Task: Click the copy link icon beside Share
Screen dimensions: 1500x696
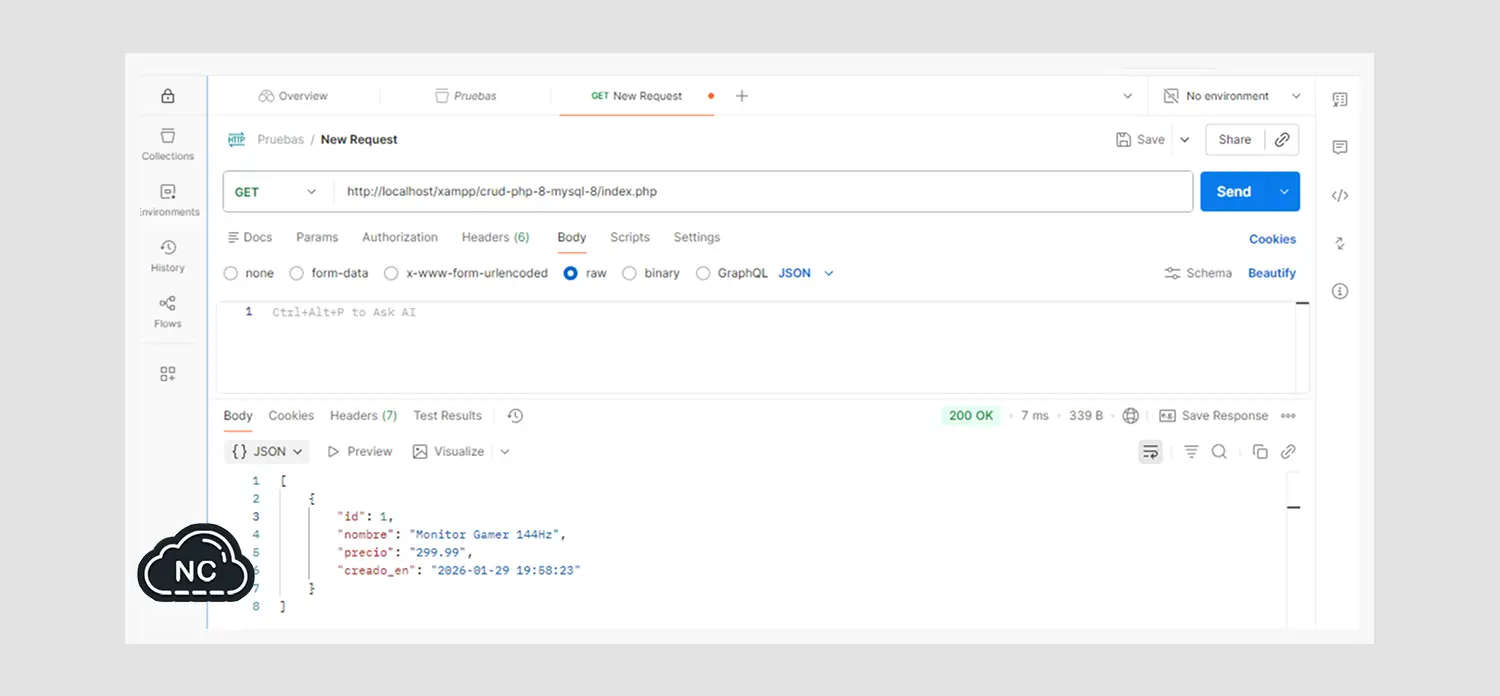Action: 1282,140
